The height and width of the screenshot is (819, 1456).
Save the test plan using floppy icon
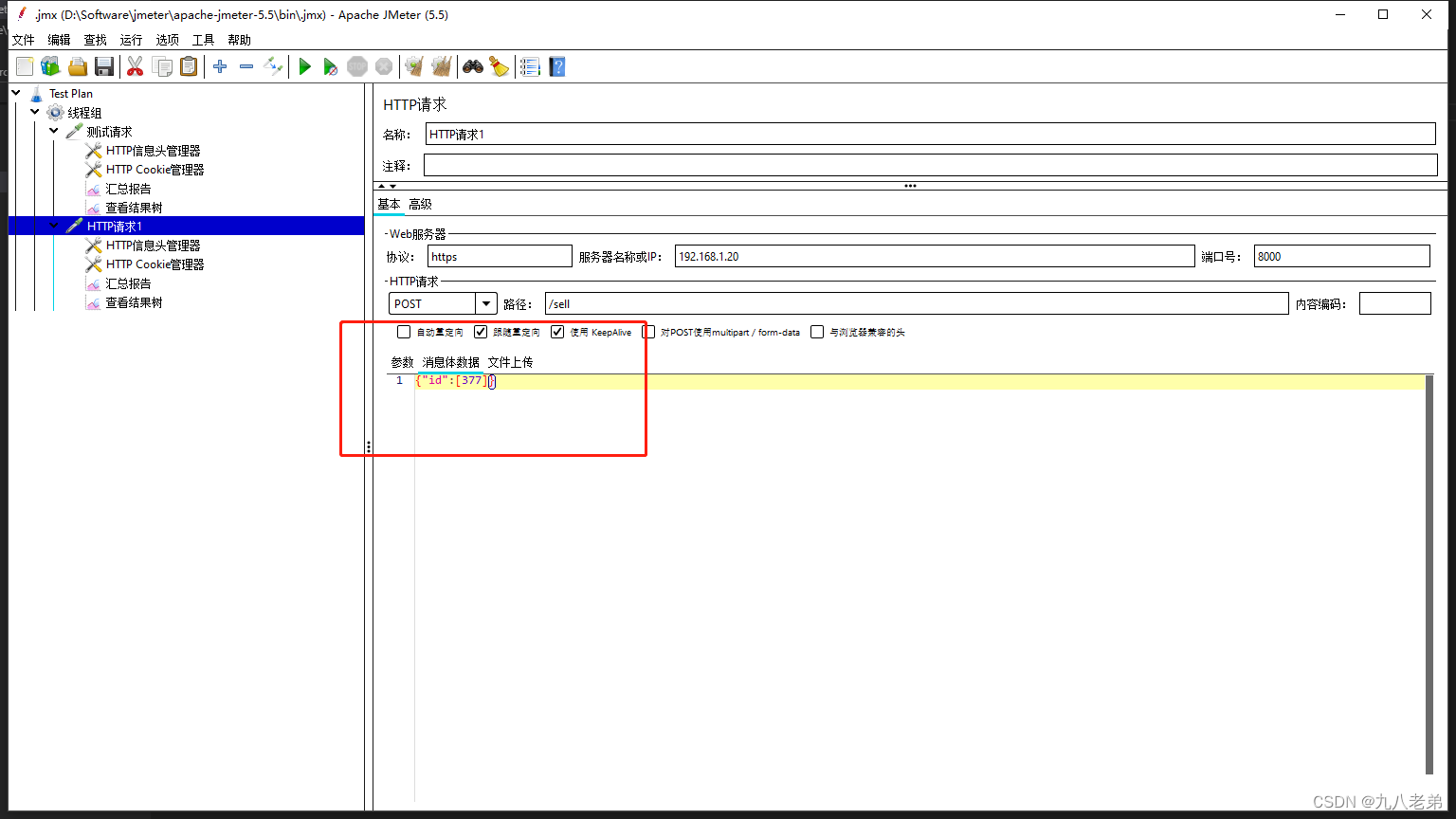104,66
